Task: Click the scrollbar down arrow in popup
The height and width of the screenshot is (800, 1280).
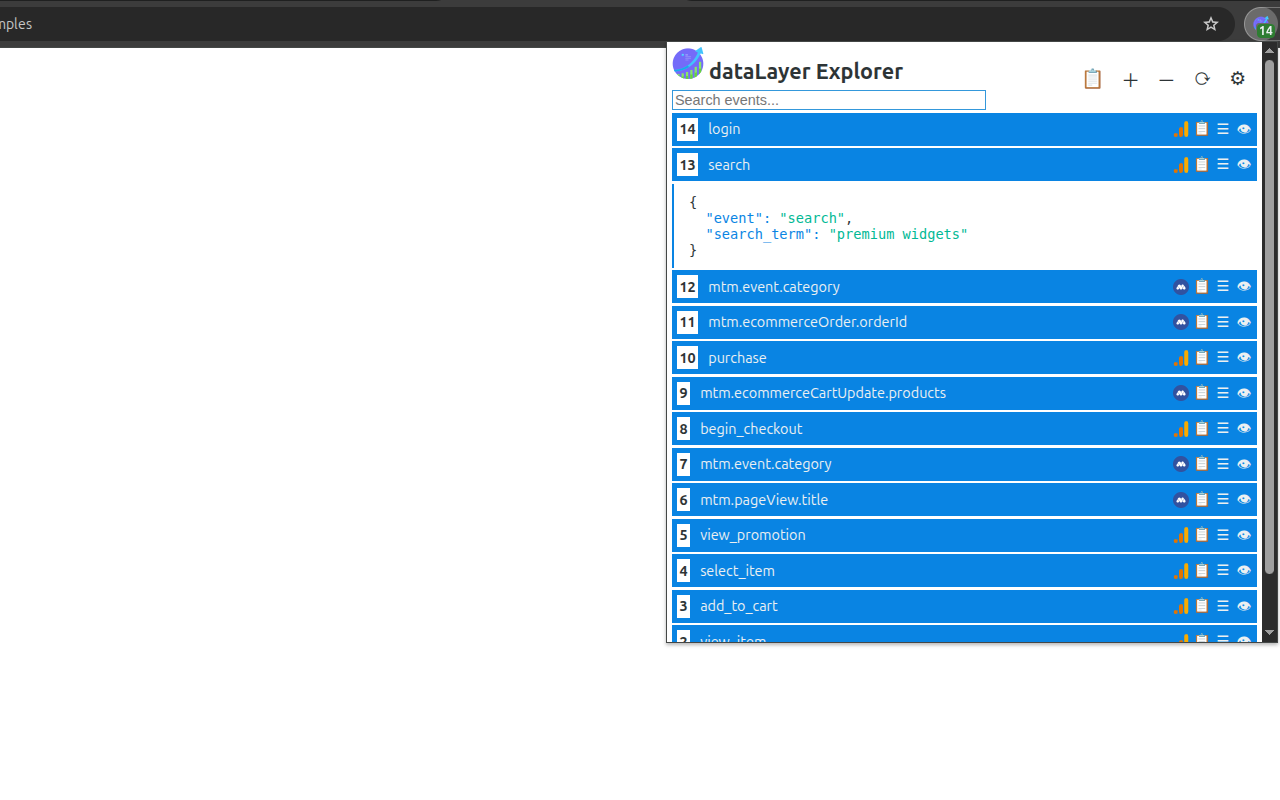Action: point(1270,633)
